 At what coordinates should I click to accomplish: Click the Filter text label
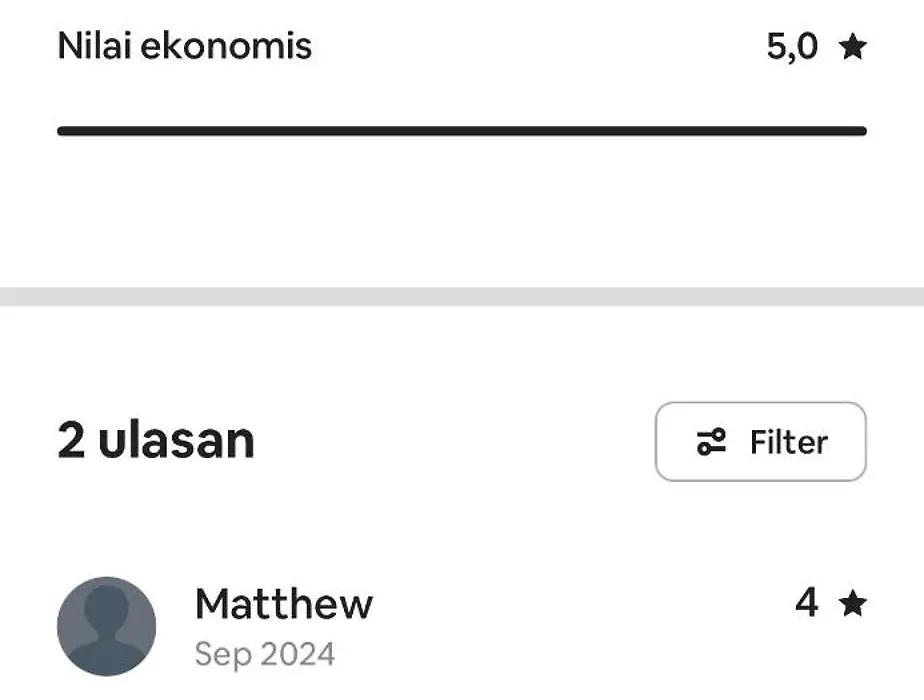click(788, 442)
